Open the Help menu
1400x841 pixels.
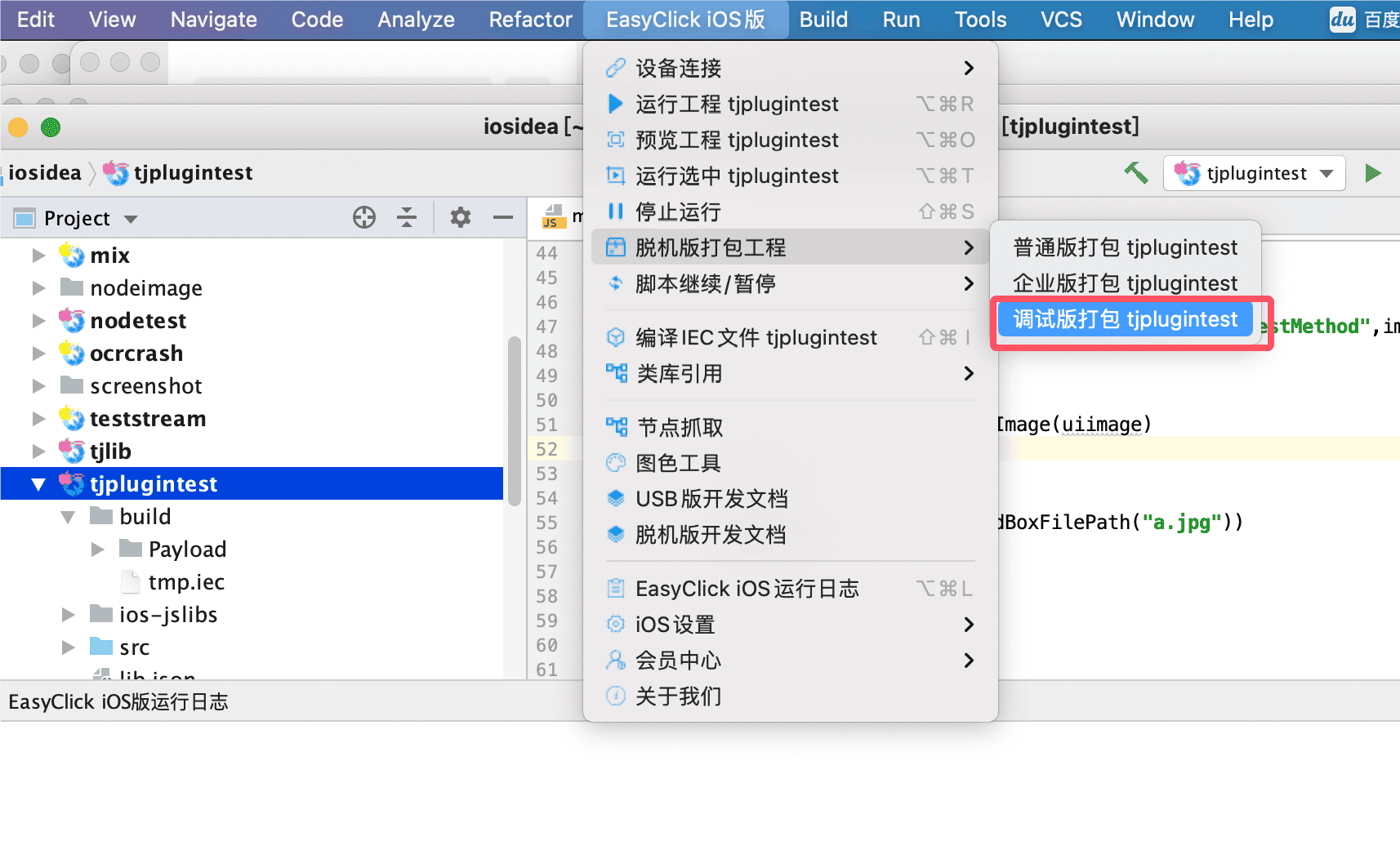(x=1251, y=20)
